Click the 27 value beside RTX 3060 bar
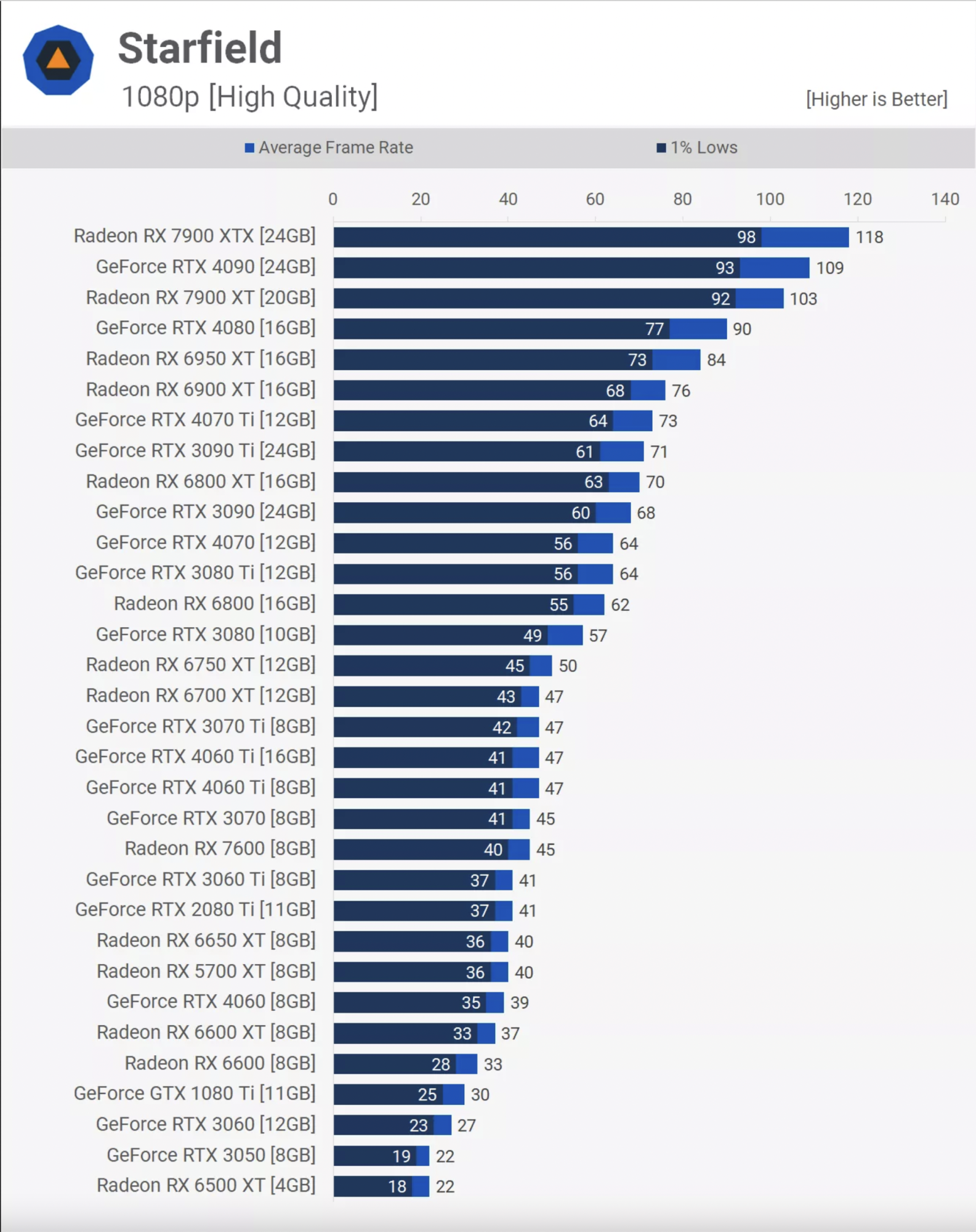The image size is (976, 1232). pos(467,1125)
